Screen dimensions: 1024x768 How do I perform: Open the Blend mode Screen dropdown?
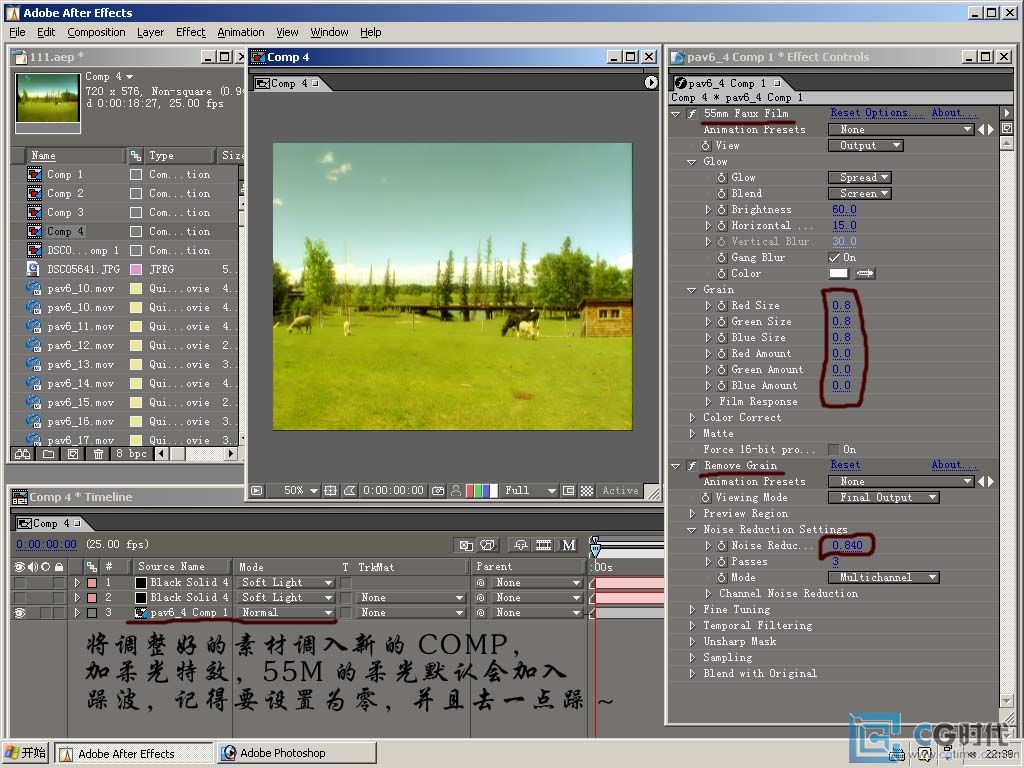(859, 193)
